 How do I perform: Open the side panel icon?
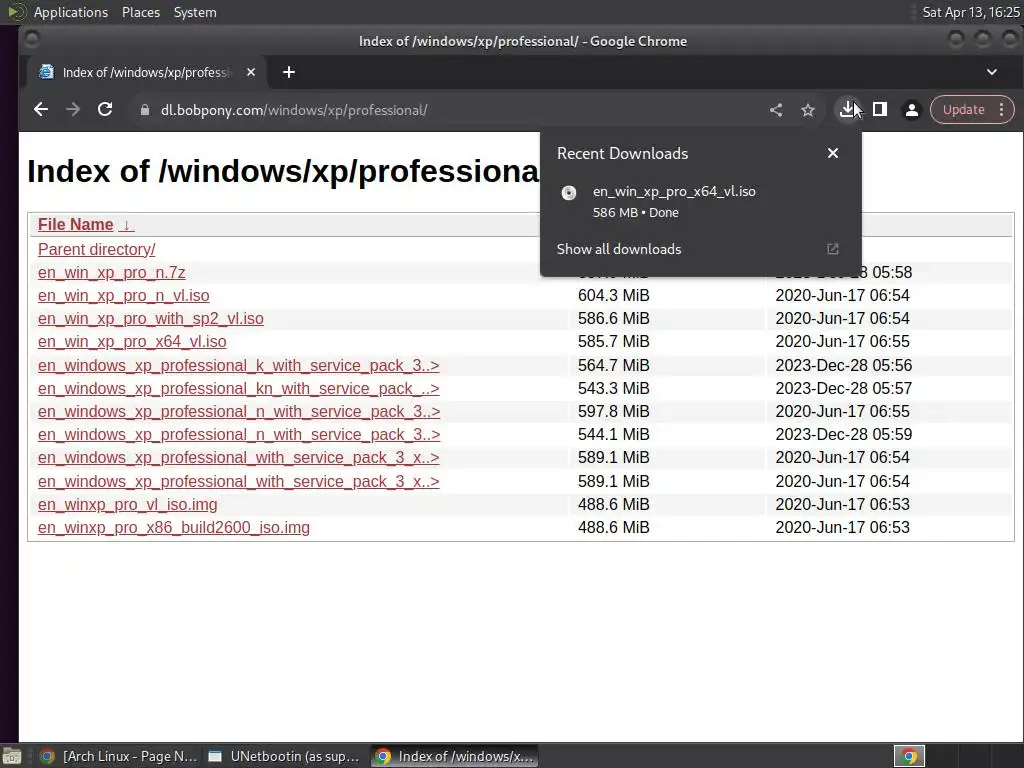coord(880,110)
